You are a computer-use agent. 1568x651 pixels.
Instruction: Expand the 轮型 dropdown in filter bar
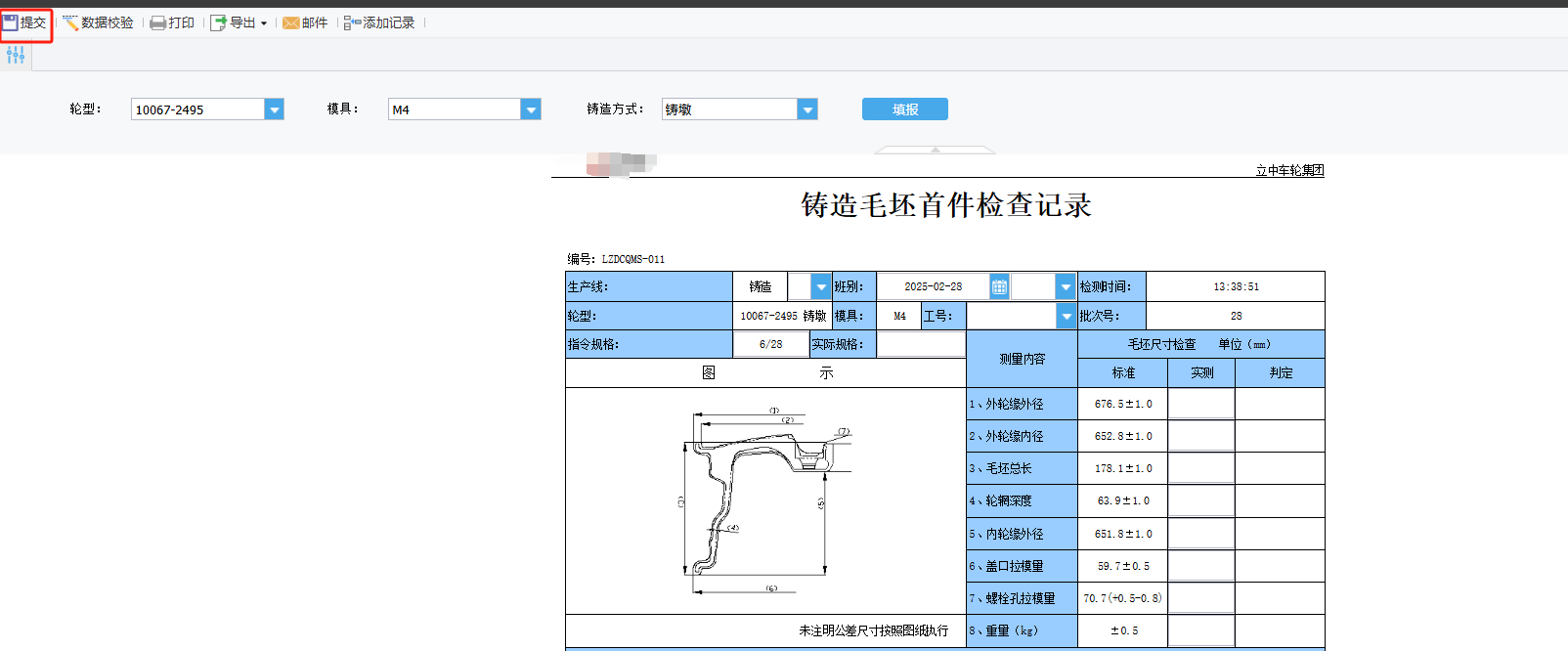tap(275, 109)
